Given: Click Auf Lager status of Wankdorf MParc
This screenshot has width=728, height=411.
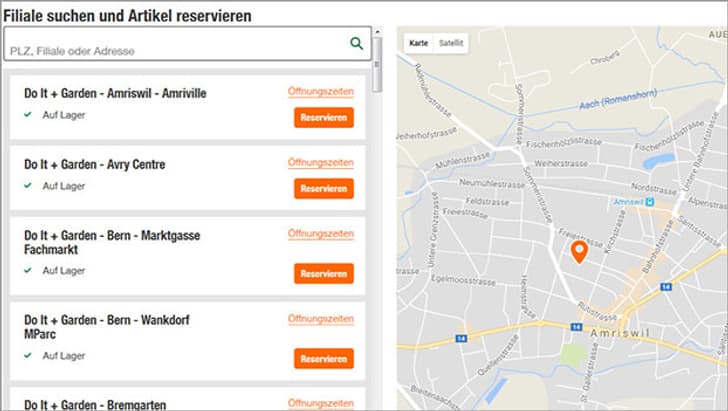Looking at the screenshot, I should pos(64,356).
